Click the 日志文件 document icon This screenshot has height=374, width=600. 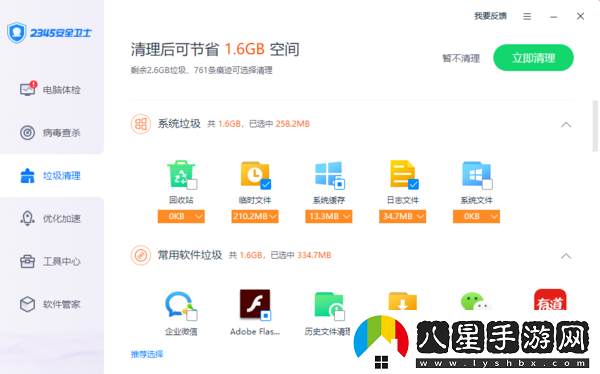point(402,174)
